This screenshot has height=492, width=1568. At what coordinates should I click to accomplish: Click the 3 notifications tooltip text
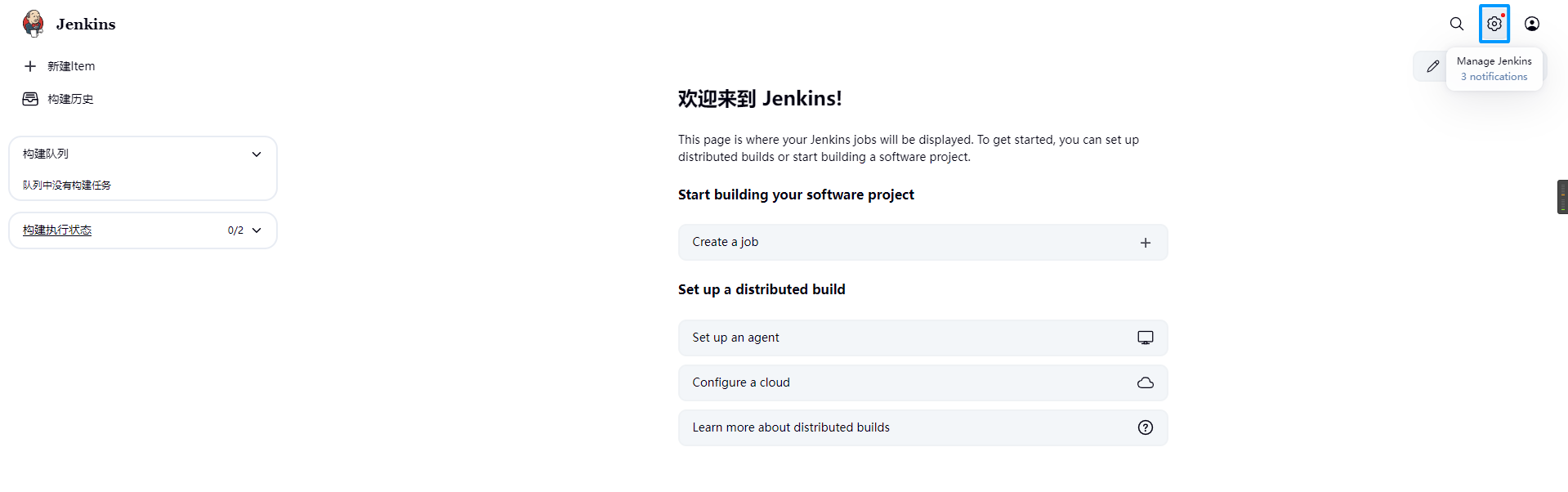coord(1494,77)
